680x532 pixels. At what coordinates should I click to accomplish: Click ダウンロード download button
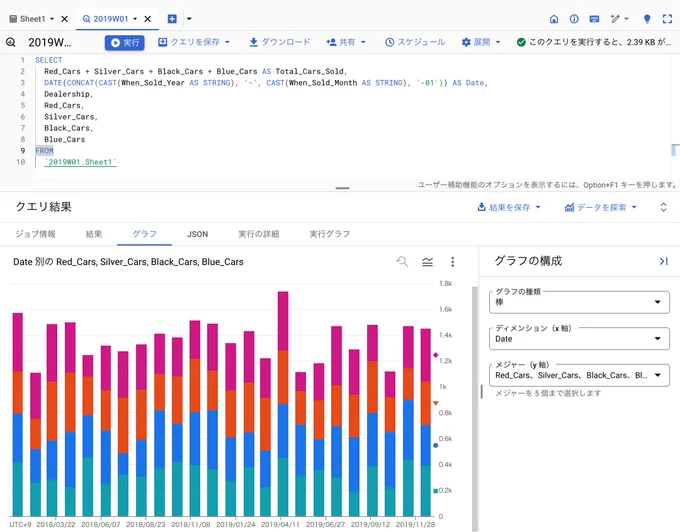(280, 42)
